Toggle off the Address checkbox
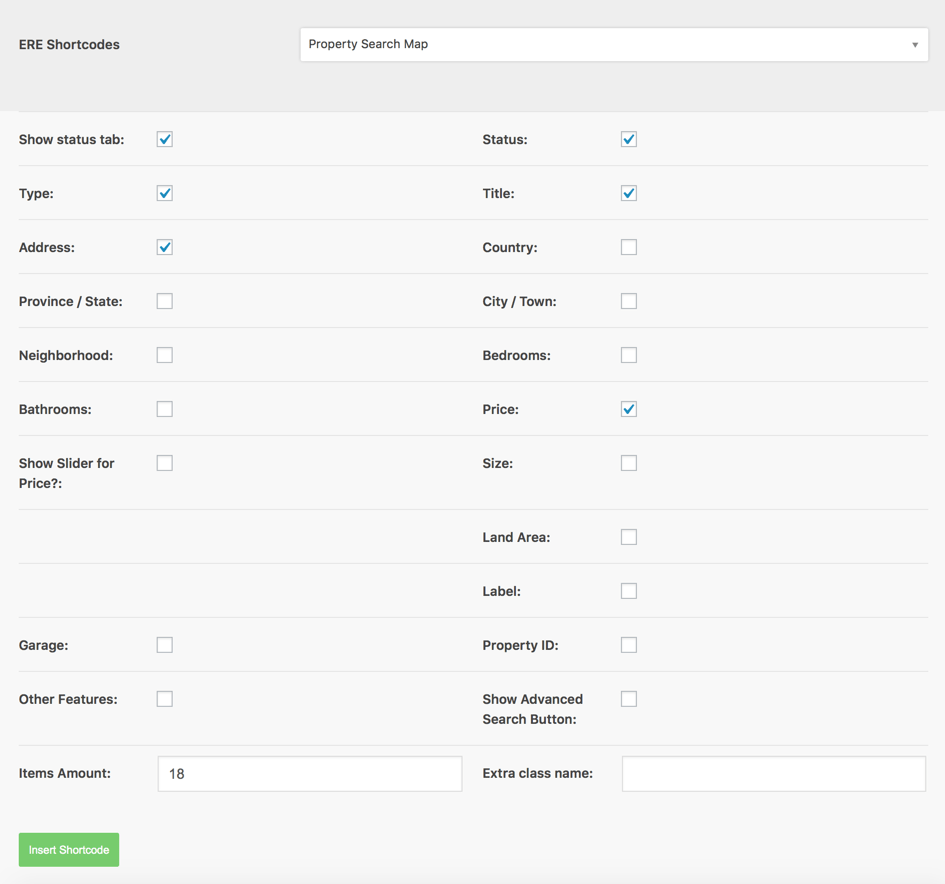945x884 pixels. pyautogui.click(x=165, y=247)
